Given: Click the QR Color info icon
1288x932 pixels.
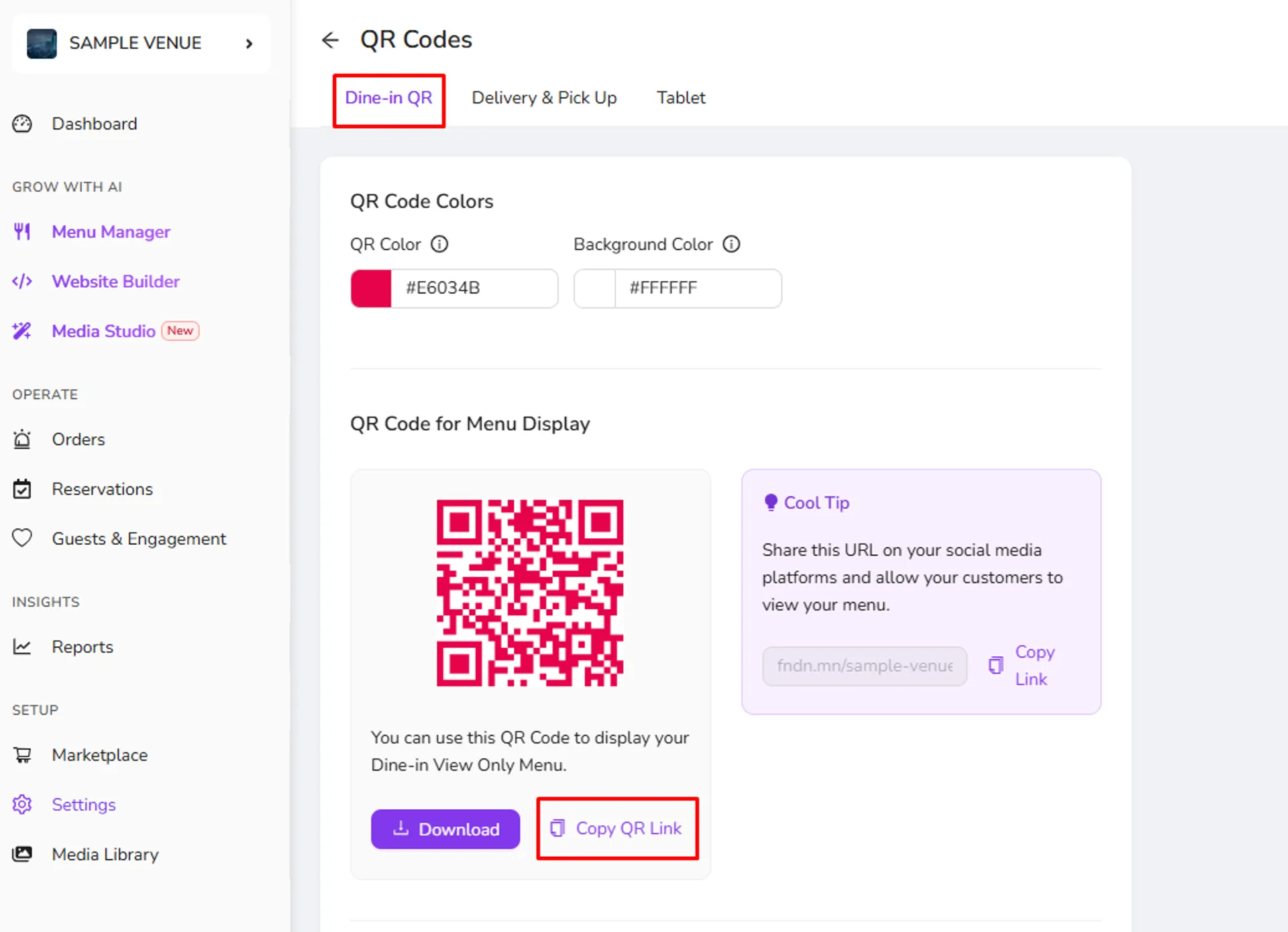Looking at the screenshot, I should coord(439,244).
